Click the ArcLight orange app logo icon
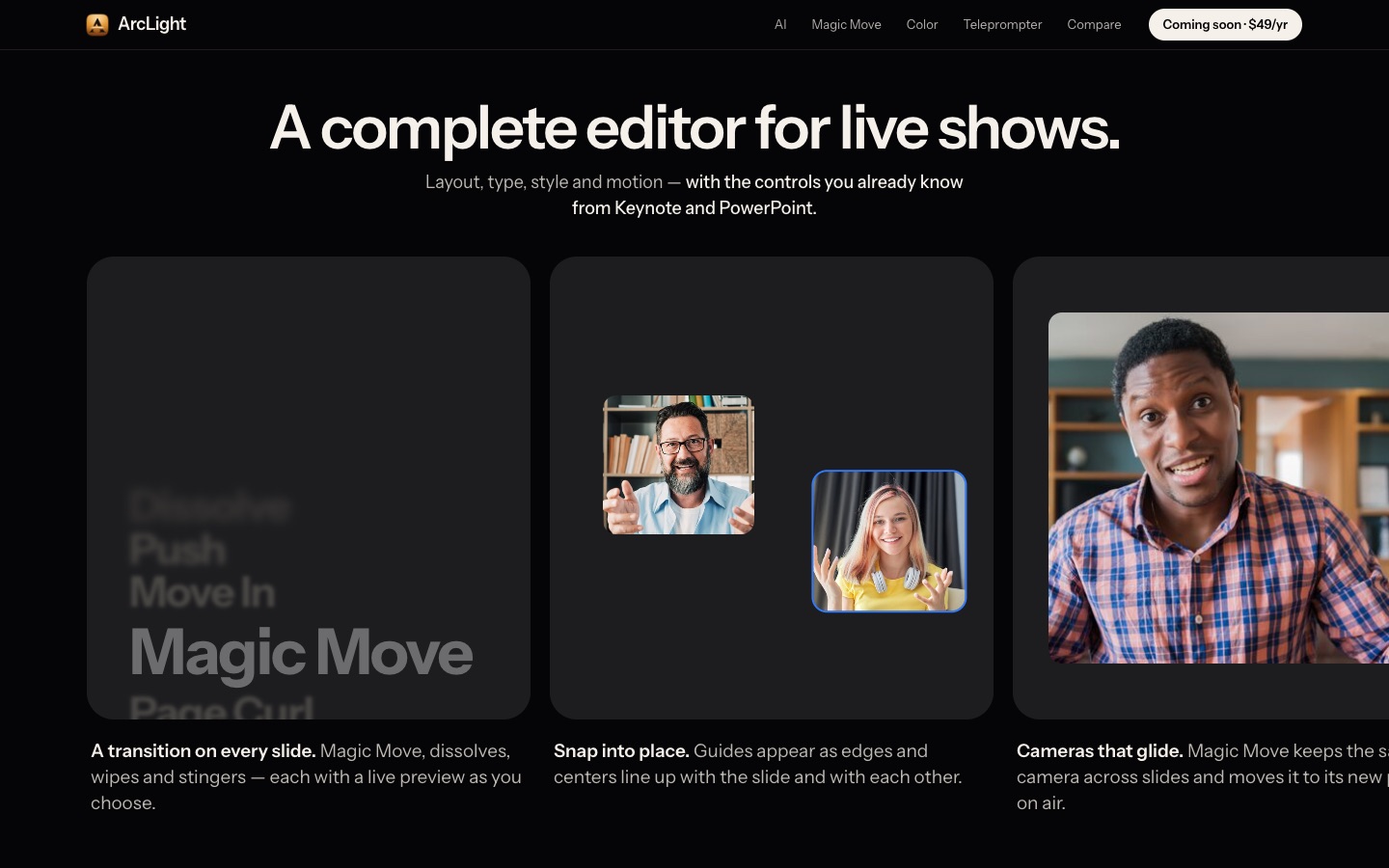 (97, 24)
